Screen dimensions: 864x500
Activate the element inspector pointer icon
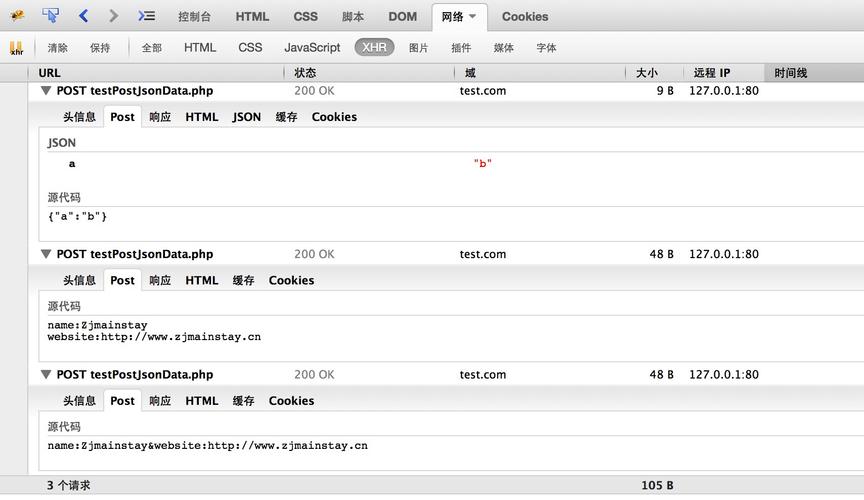tap(51, 15)
